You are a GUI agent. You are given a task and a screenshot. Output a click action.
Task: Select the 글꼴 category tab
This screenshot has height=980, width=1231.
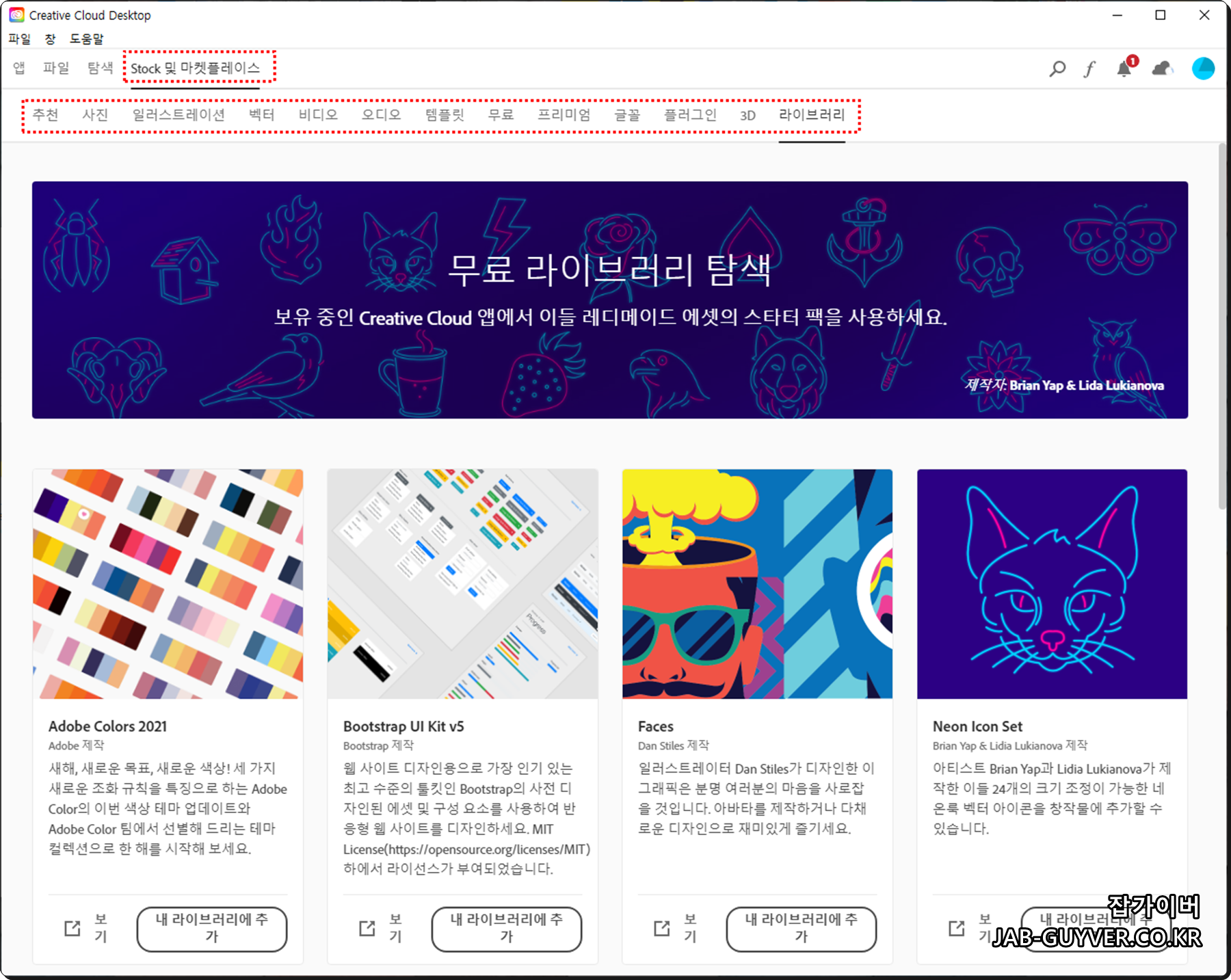(x=627, y=114)
